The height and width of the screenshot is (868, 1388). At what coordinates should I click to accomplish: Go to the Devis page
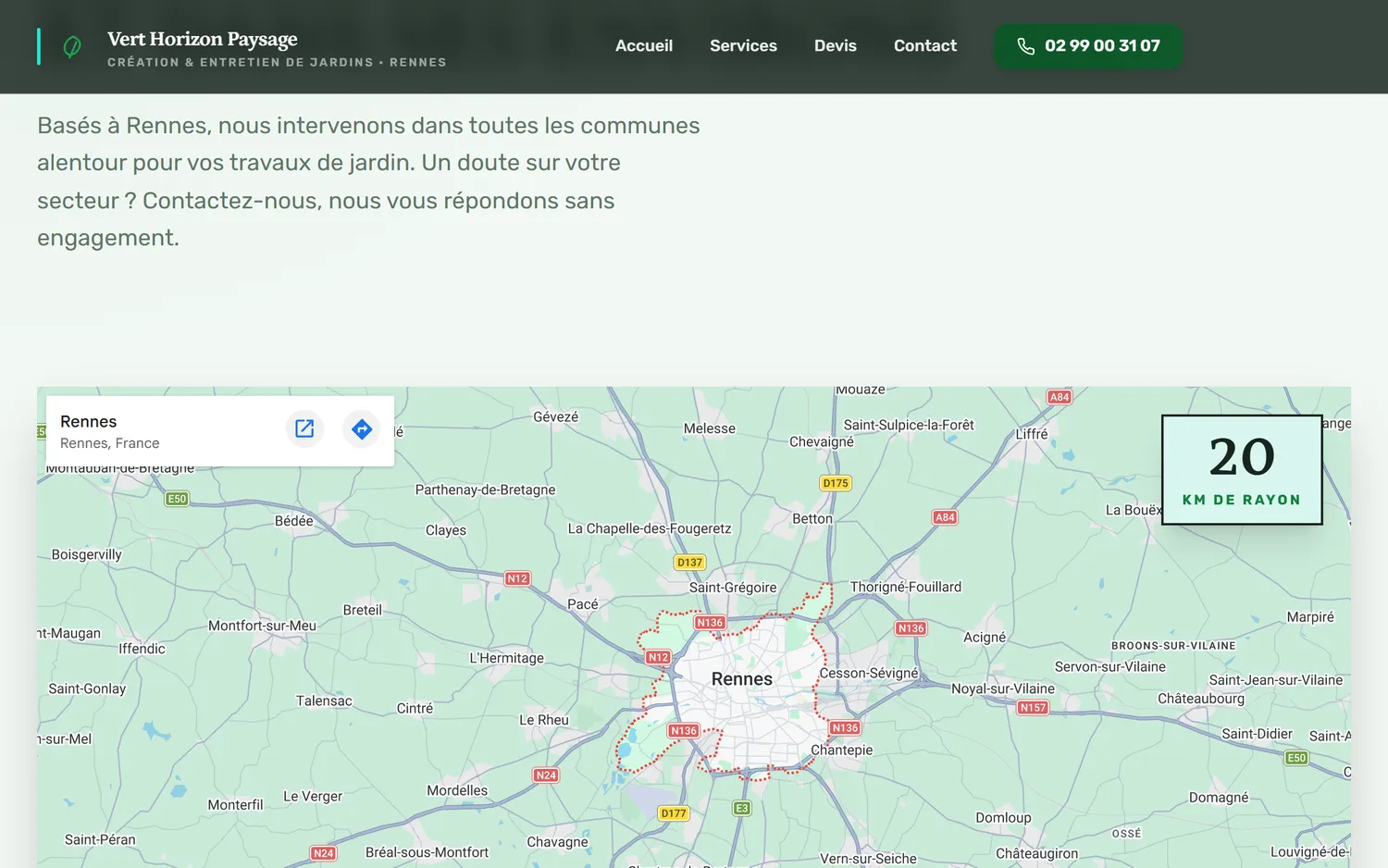(836, 45)
